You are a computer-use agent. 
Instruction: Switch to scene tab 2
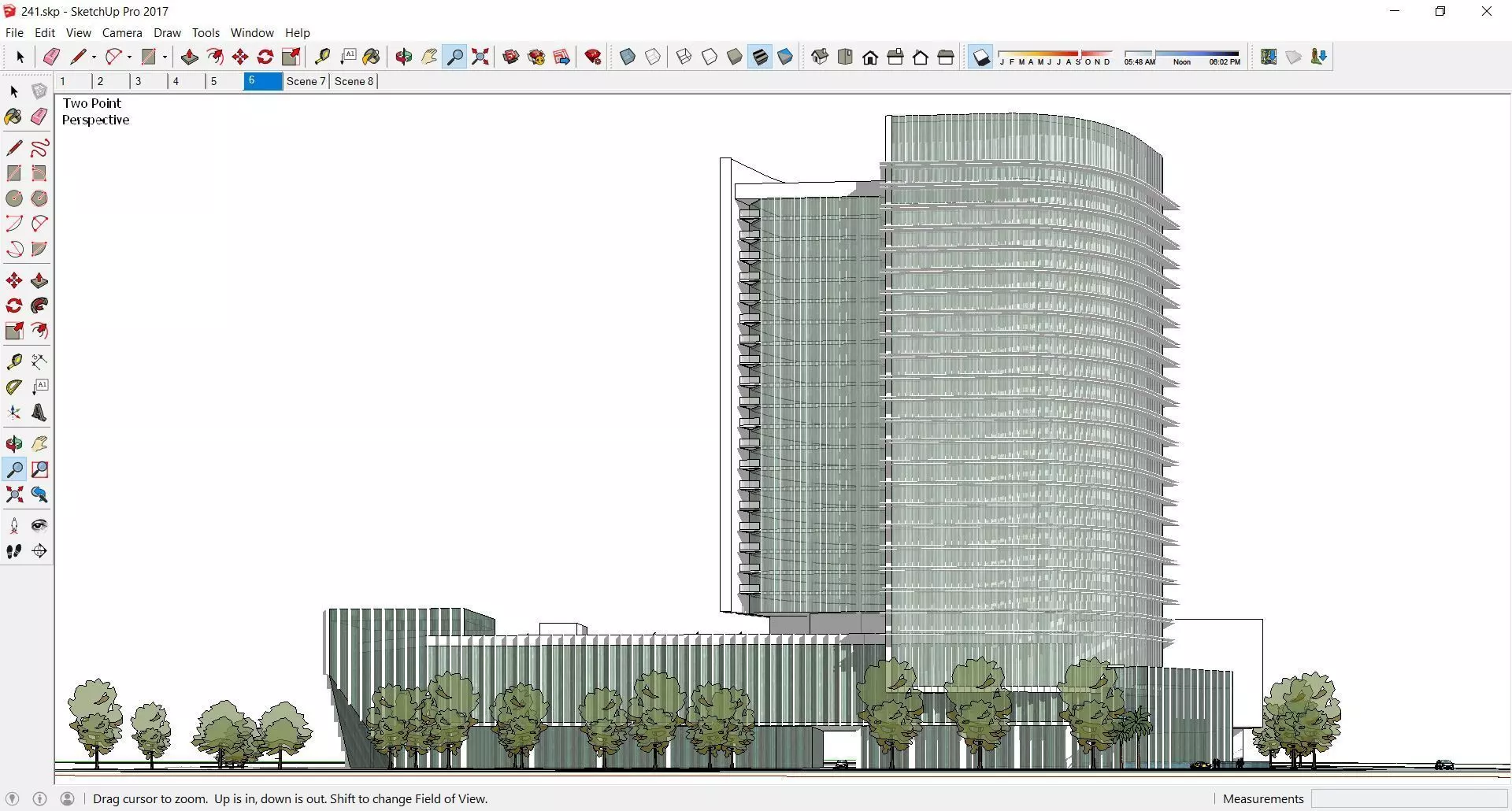[109, 81]
